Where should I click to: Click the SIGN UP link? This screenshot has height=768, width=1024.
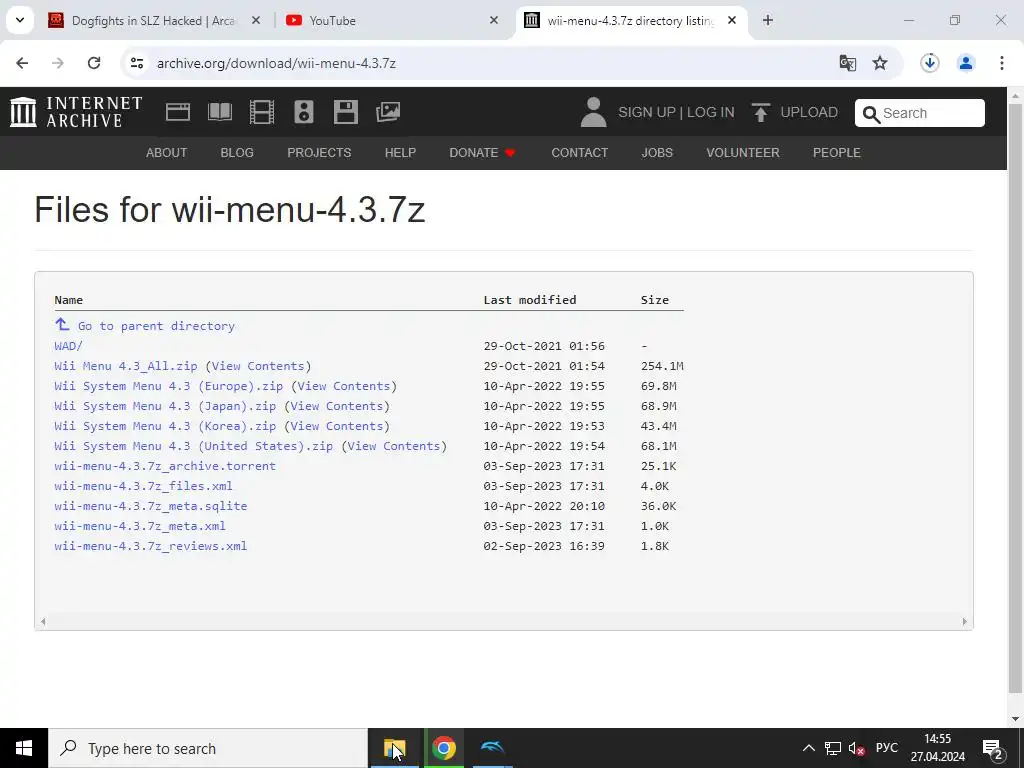[x=647, y=112]
